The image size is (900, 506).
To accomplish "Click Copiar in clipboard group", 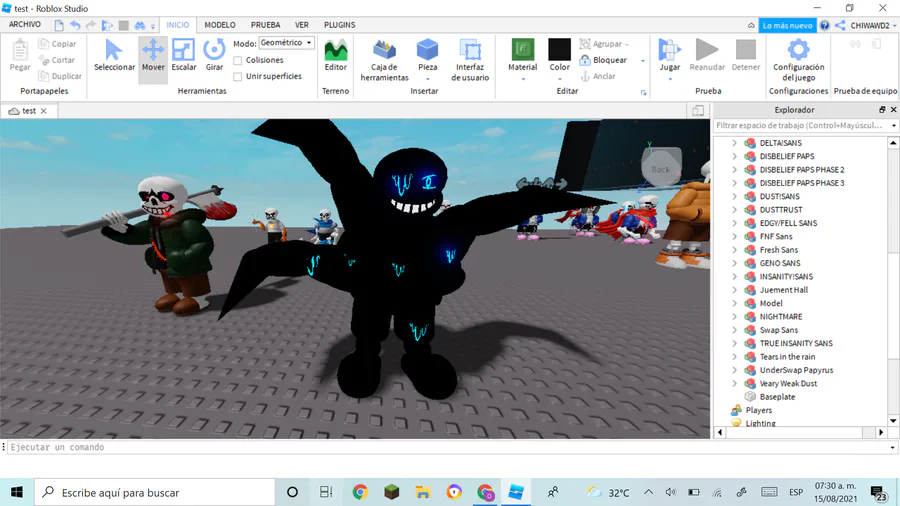I will tap(57, 44).
